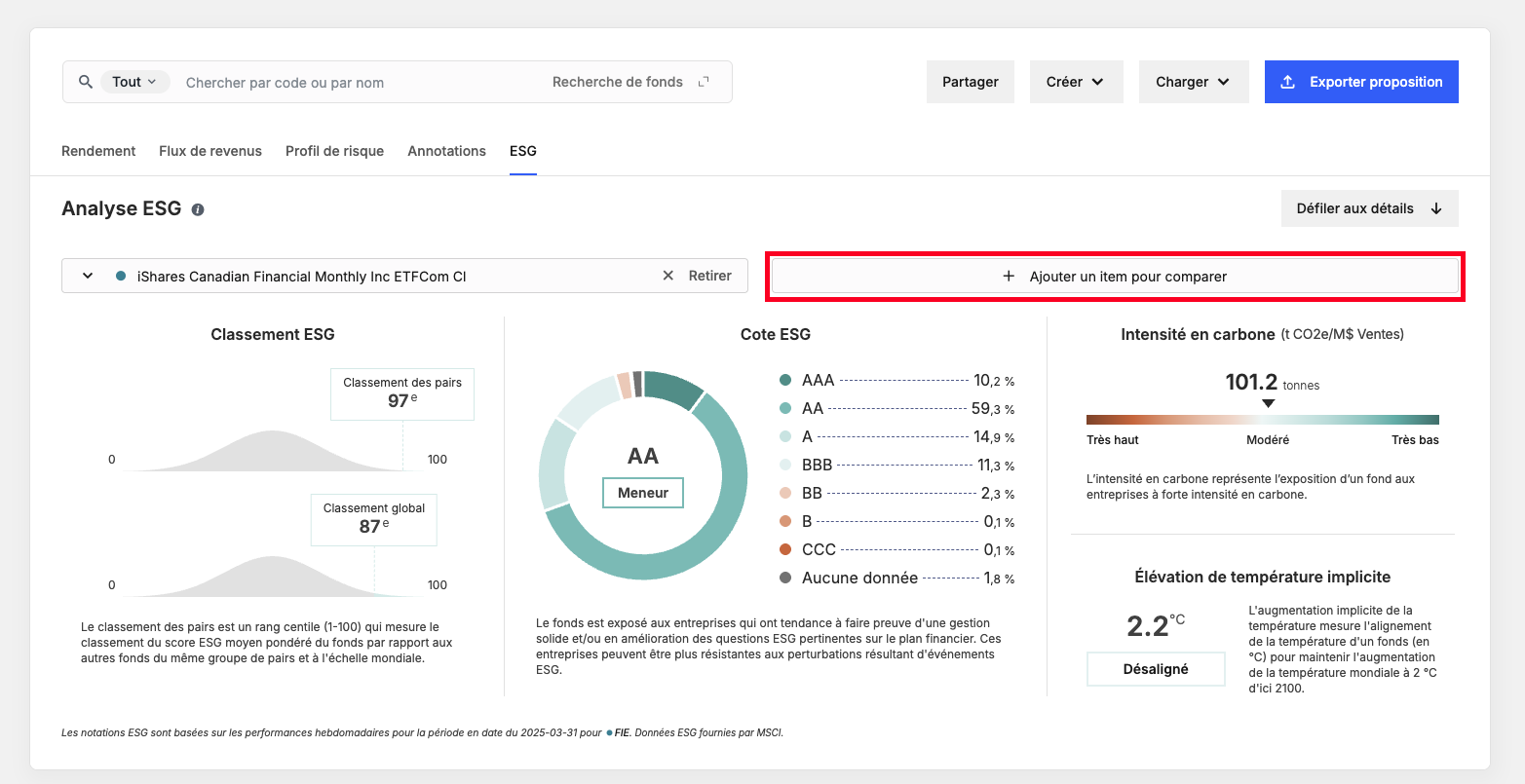Click the 14,9 % value

click(994, 437)
